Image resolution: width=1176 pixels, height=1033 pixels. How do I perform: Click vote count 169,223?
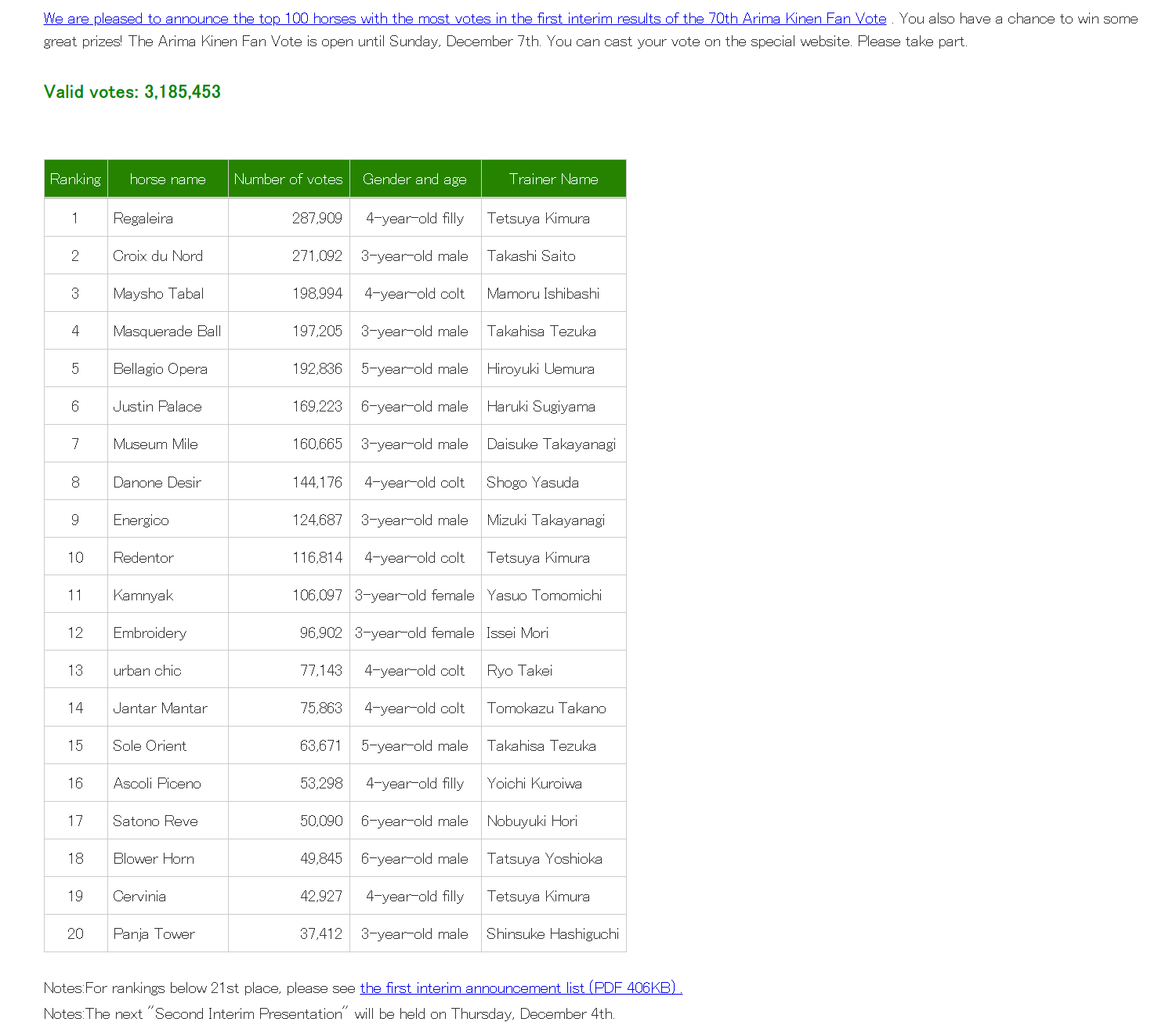click(317, 406)
